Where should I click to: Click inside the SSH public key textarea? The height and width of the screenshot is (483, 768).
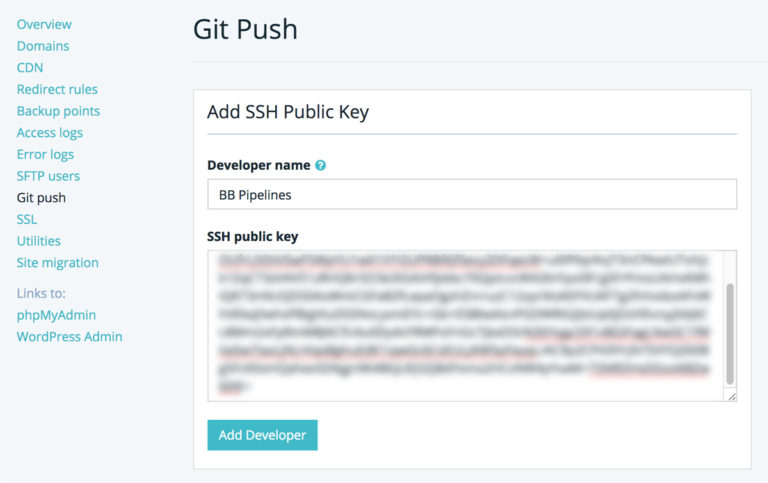tap(465, 326)
